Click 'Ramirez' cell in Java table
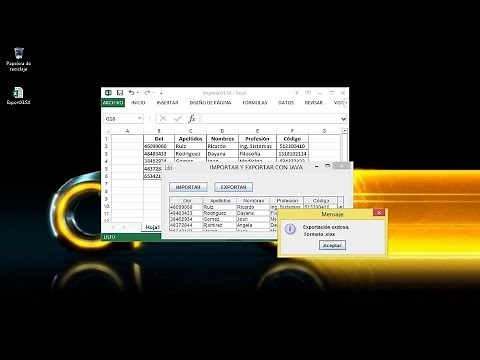This screenshot has height=360, width=480. [220, 225]
